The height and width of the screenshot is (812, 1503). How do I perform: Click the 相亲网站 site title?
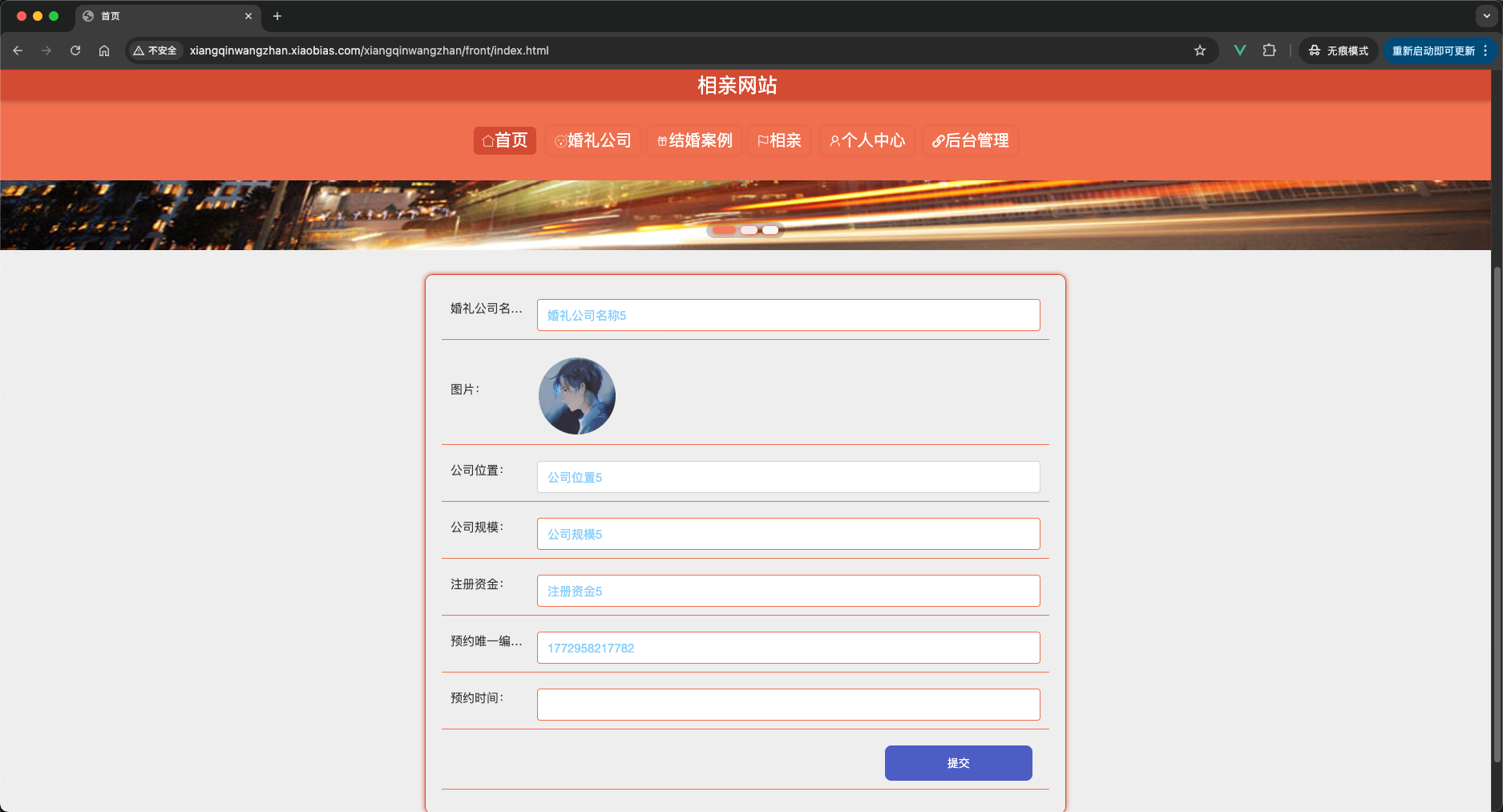pyautogui.click(x=737, y=85)
